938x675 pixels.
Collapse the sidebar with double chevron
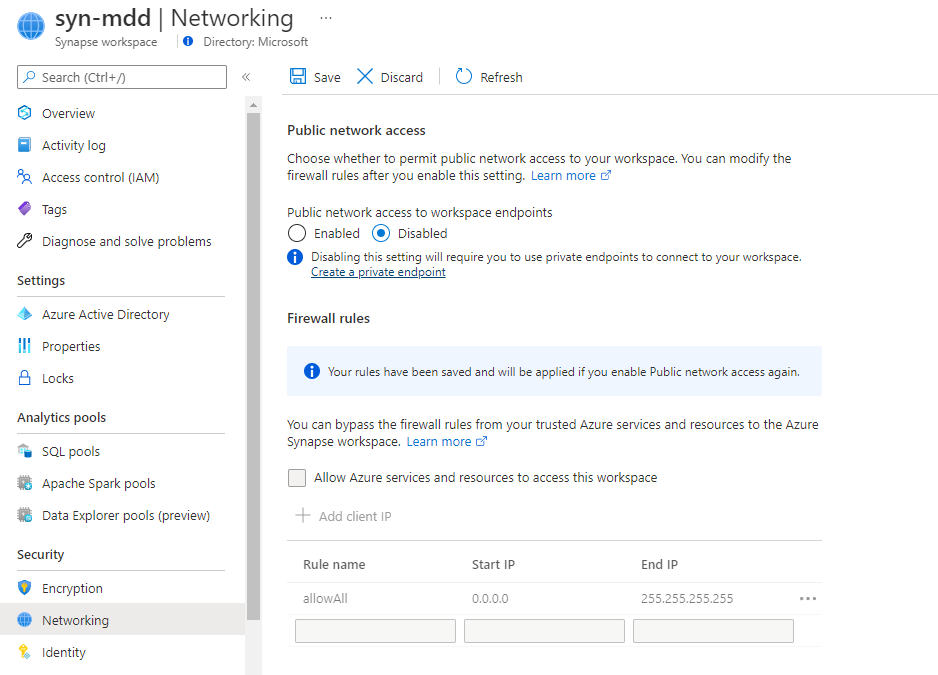click(x=246, y=77)
